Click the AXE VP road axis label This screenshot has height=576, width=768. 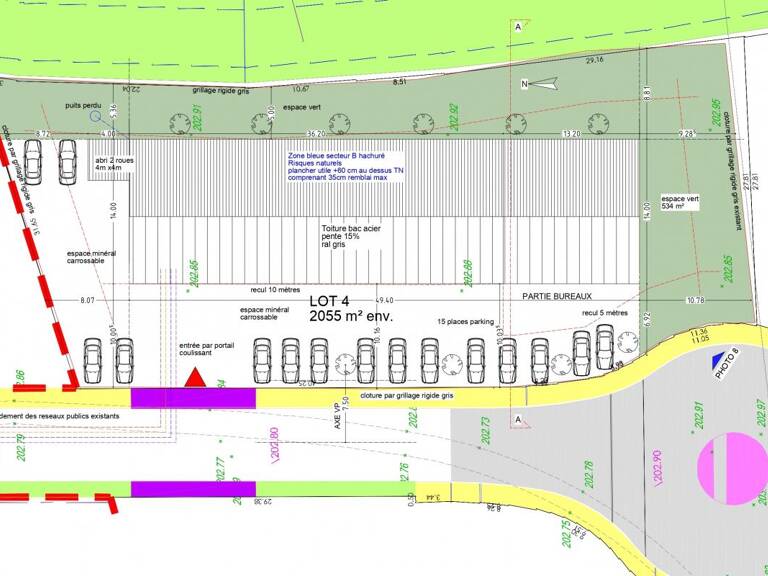[x=337, y=416]
